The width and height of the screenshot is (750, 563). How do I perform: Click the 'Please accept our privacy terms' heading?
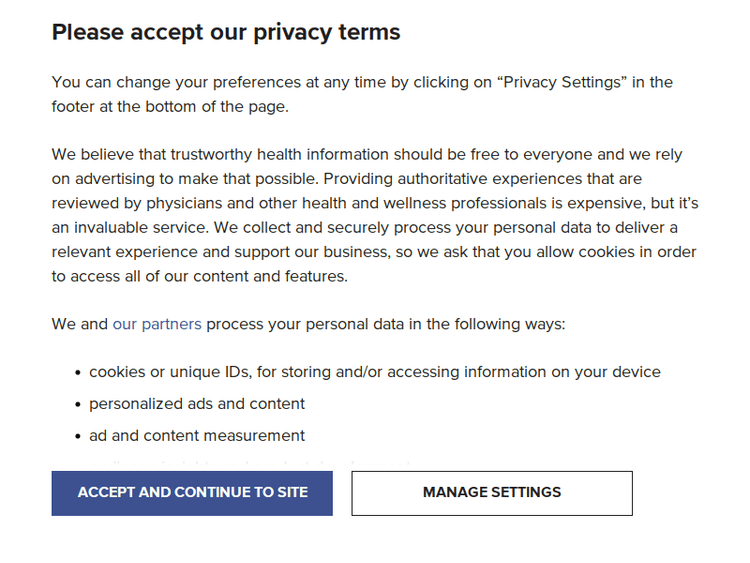point(226,32)
